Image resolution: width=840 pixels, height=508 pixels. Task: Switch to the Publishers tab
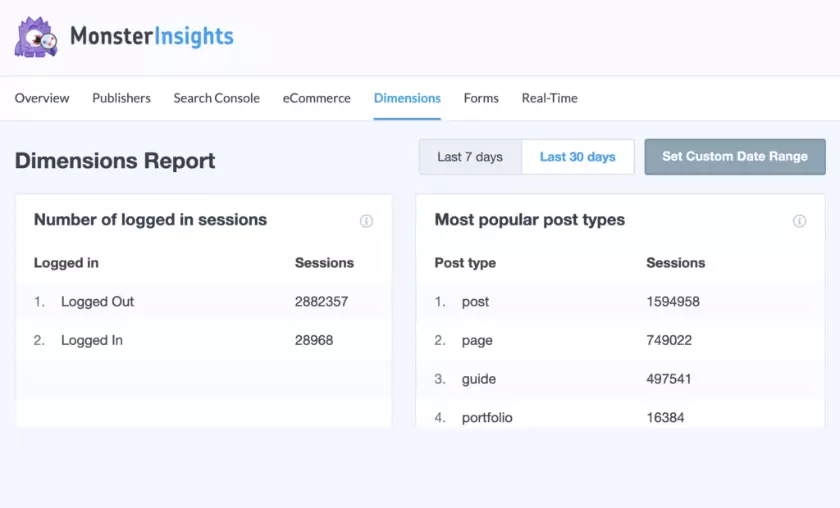click(122, 98)
